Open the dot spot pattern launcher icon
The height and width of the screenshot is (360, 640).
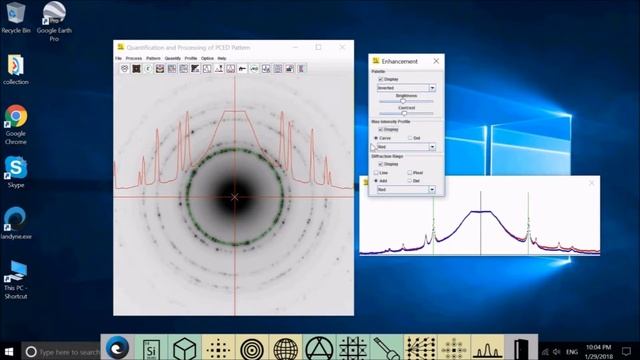point(218,349)
